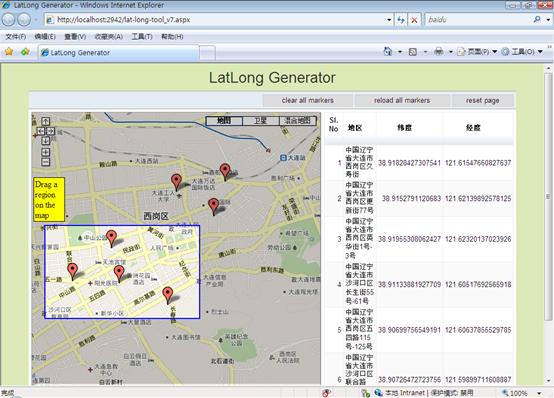Open the 查看(V) menu

point(75,36)
